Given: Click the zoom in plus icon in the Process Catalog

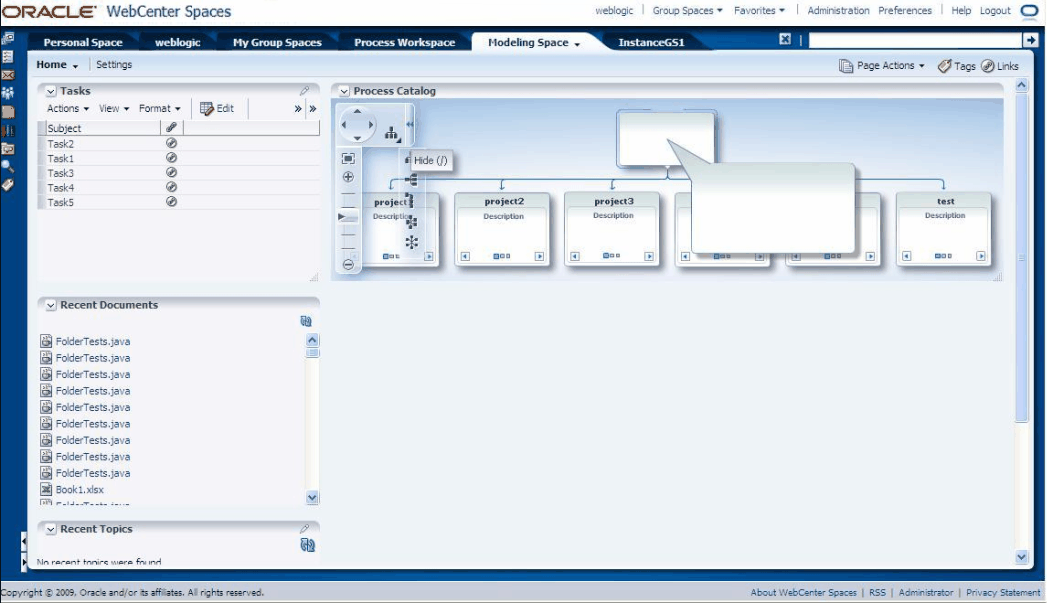Looking at the screenshot, I should coord(348,177).
